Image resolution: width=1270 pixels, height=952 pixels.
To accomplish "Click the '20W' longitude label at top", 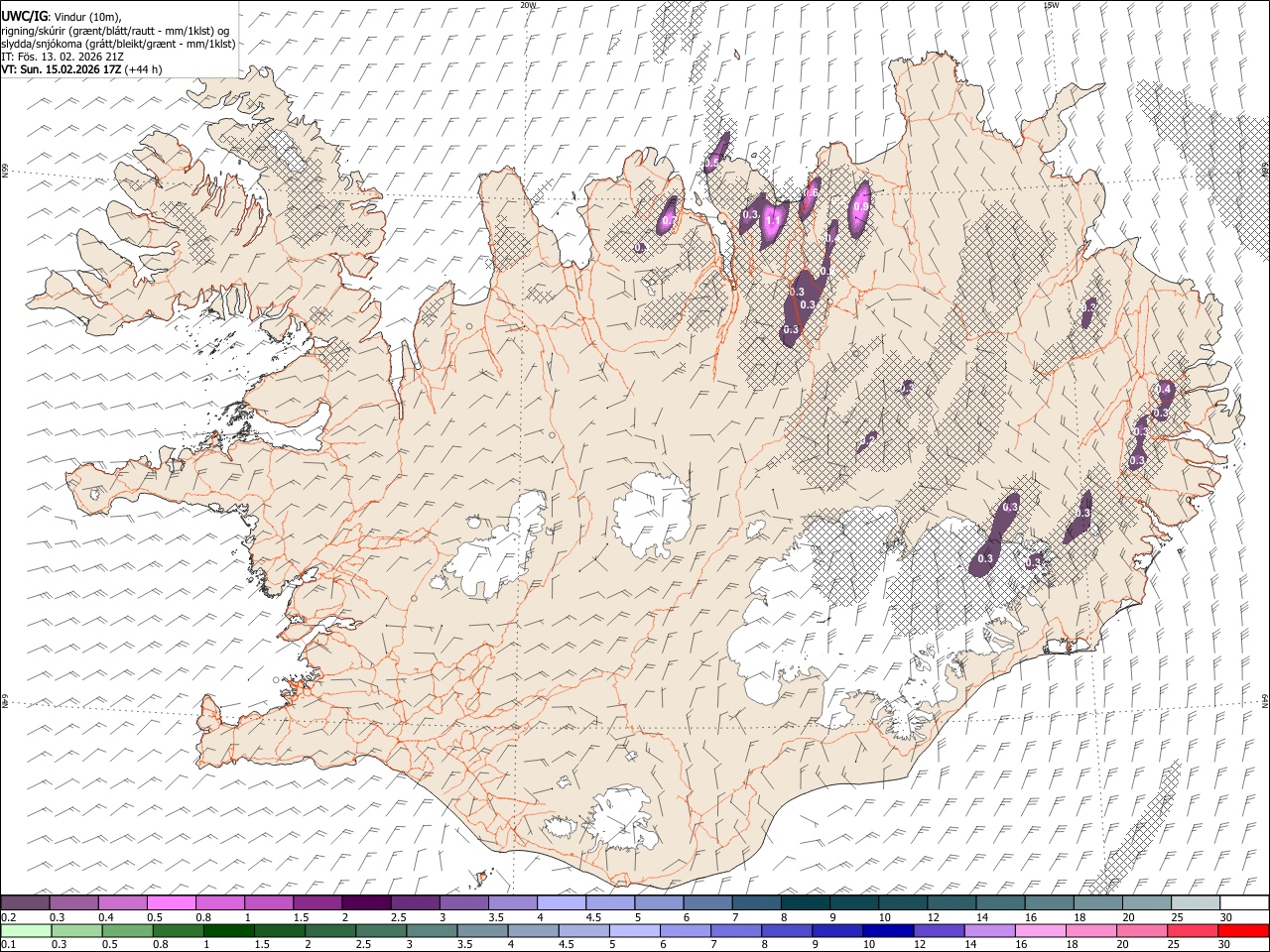I will click(528, 5).
